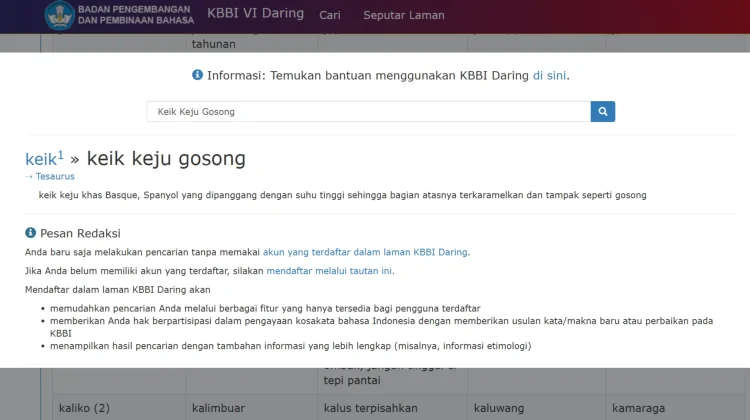The image size is (750, 420).
Task: Click the magnifier search button
Action: tap(603, 111)
